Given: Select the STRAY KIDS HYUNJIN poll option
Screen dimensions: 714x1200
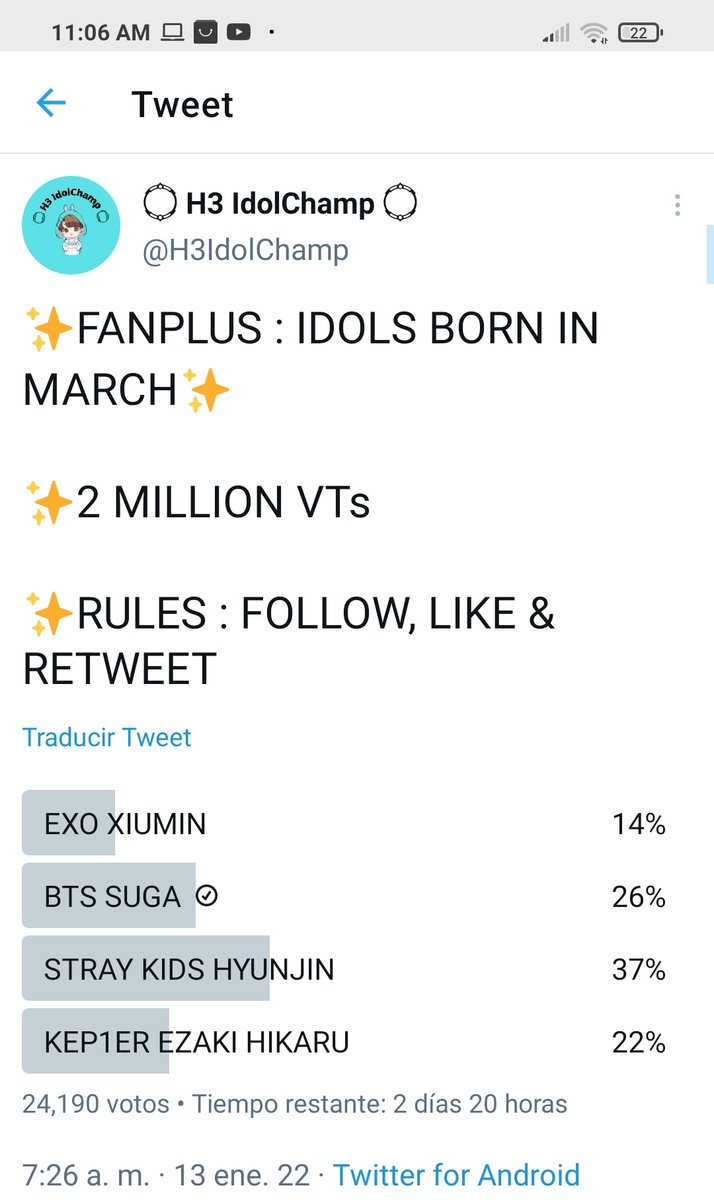Looking at the screenshot, I should coord(345,969).
